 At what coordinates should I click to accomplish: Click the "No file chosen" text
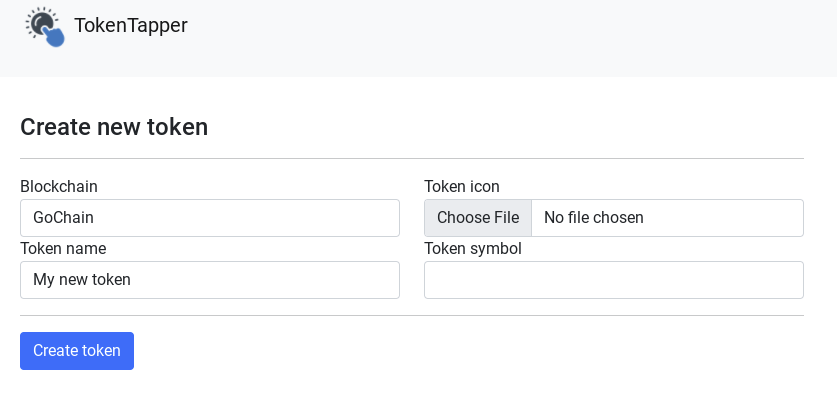(594, 218)
